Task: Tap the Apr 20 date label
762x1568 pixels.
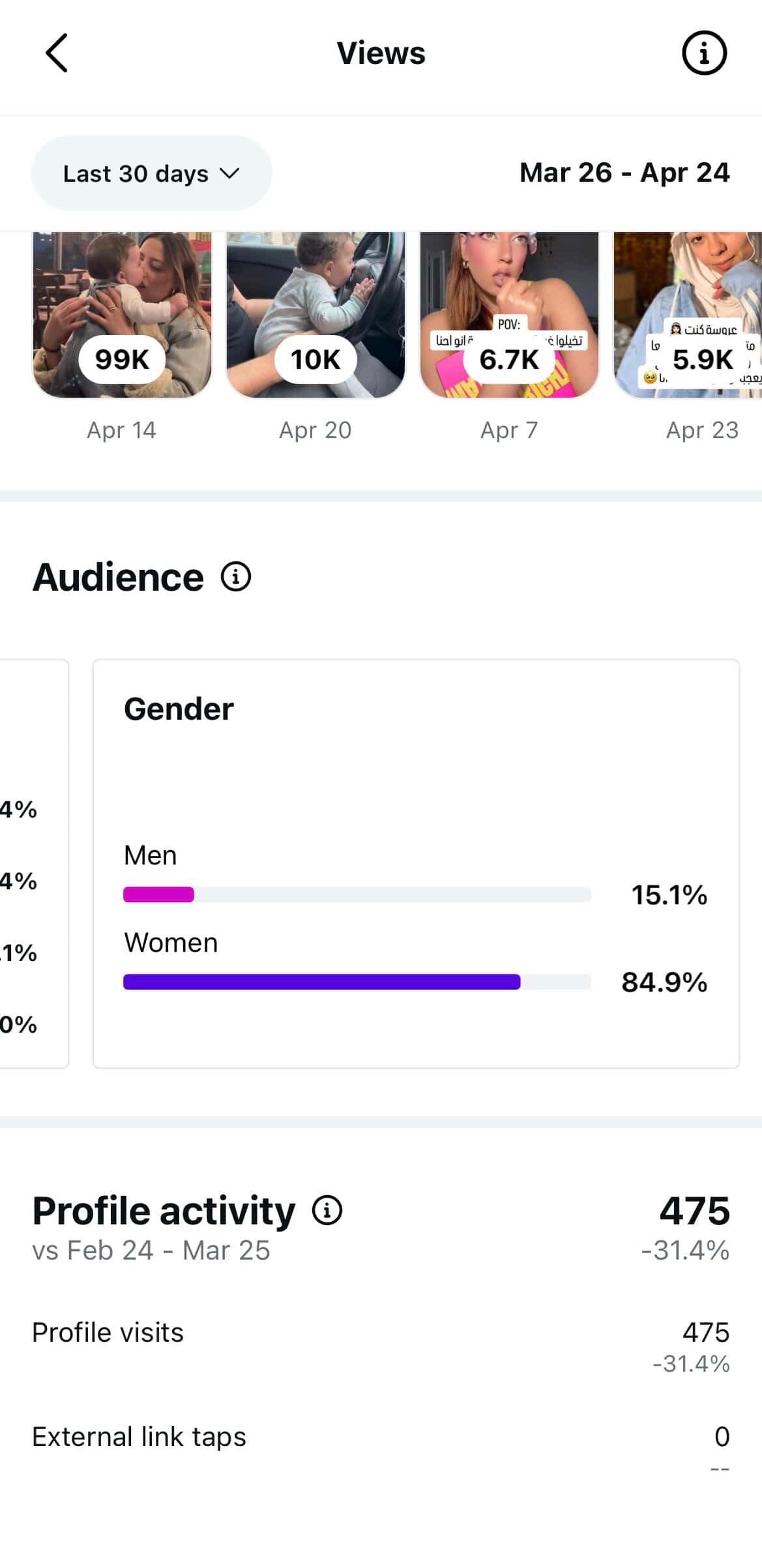Action: [315, 430]
